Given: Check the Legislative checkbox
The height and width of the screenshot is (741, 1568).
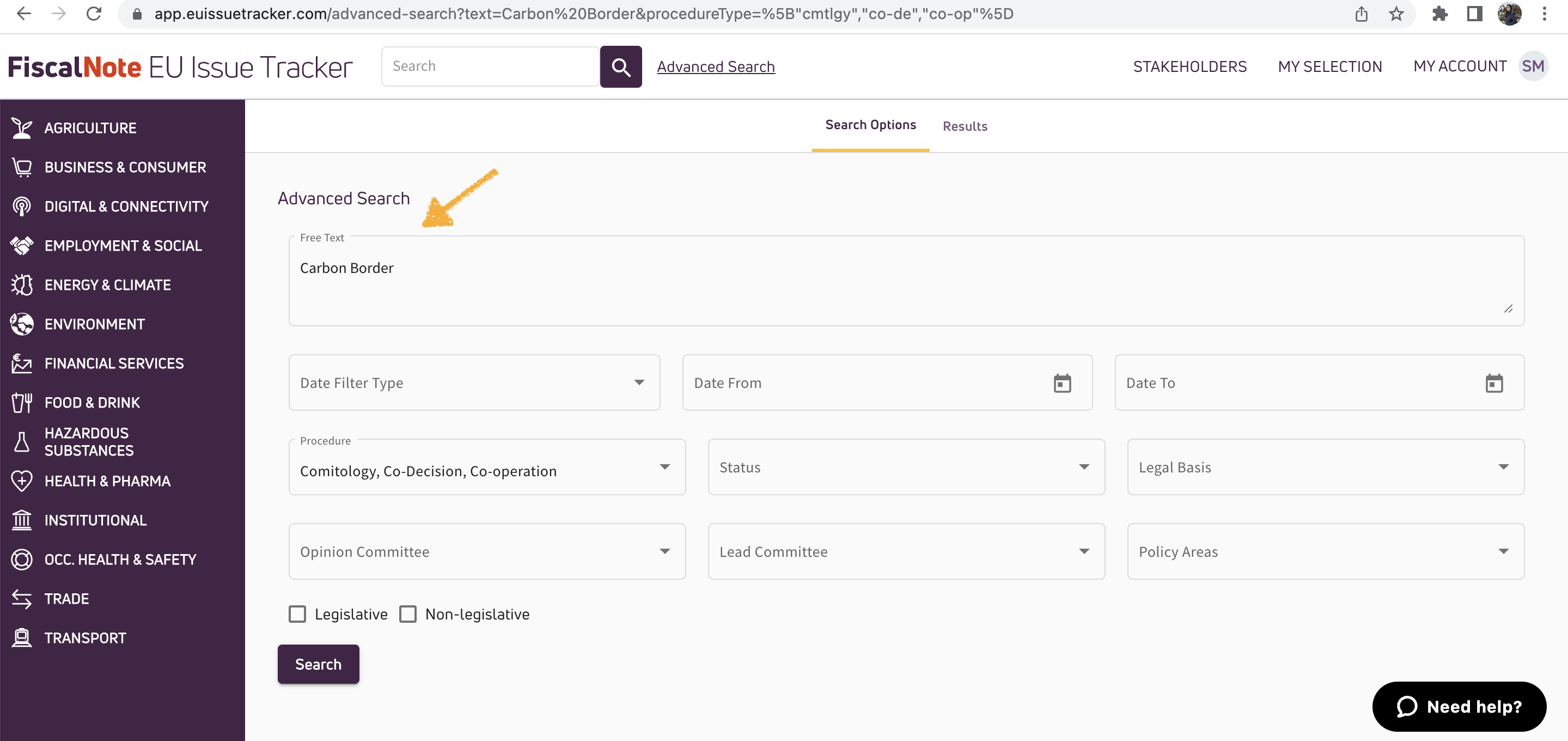Looking at the screenshot, I should coord(298,614).
